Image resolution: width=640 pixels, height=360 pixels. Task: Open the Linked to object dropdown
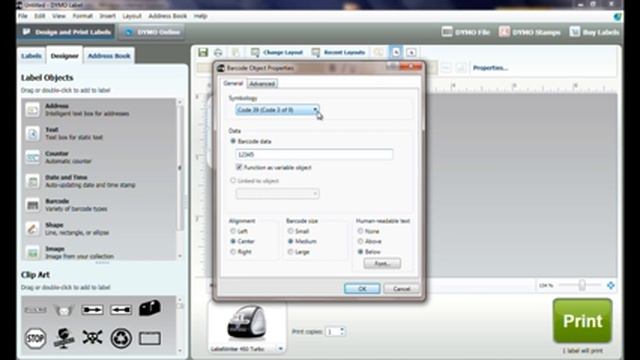coord(278,193)
